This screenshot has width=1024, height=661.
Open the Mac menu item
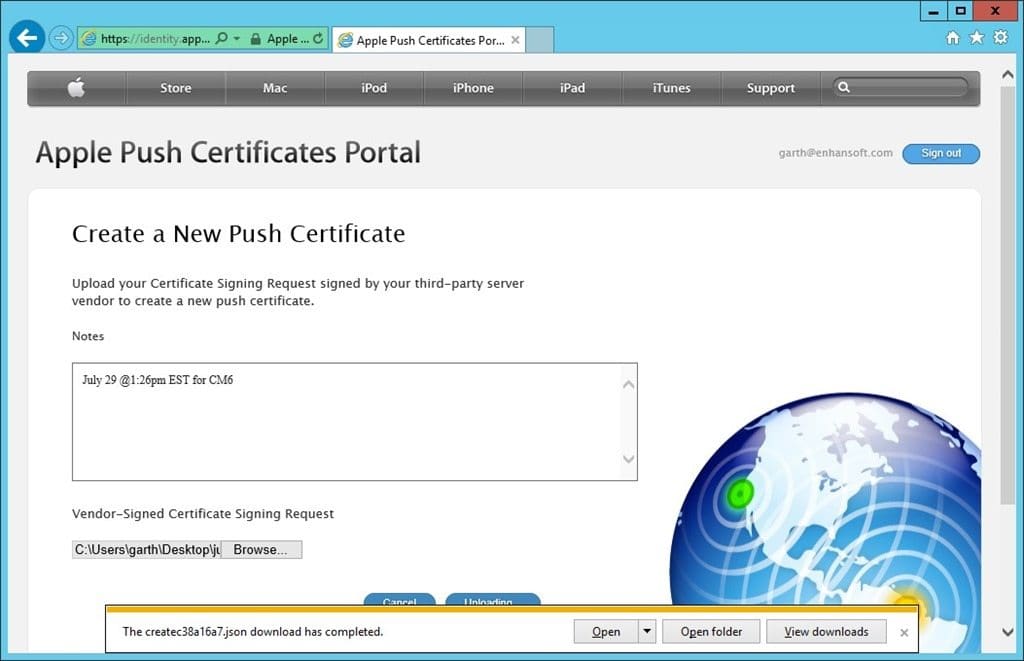point(275,88)
